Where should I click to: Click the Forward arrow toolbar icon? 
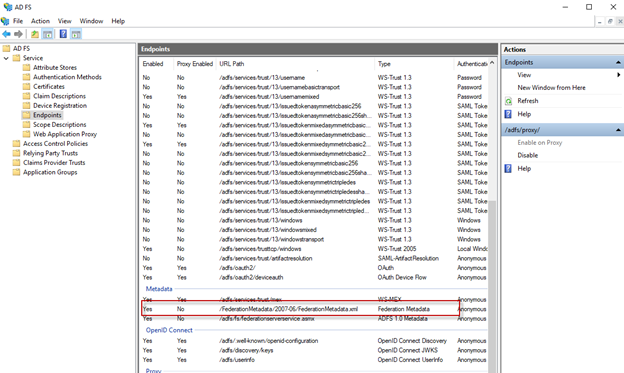point(18,34)
